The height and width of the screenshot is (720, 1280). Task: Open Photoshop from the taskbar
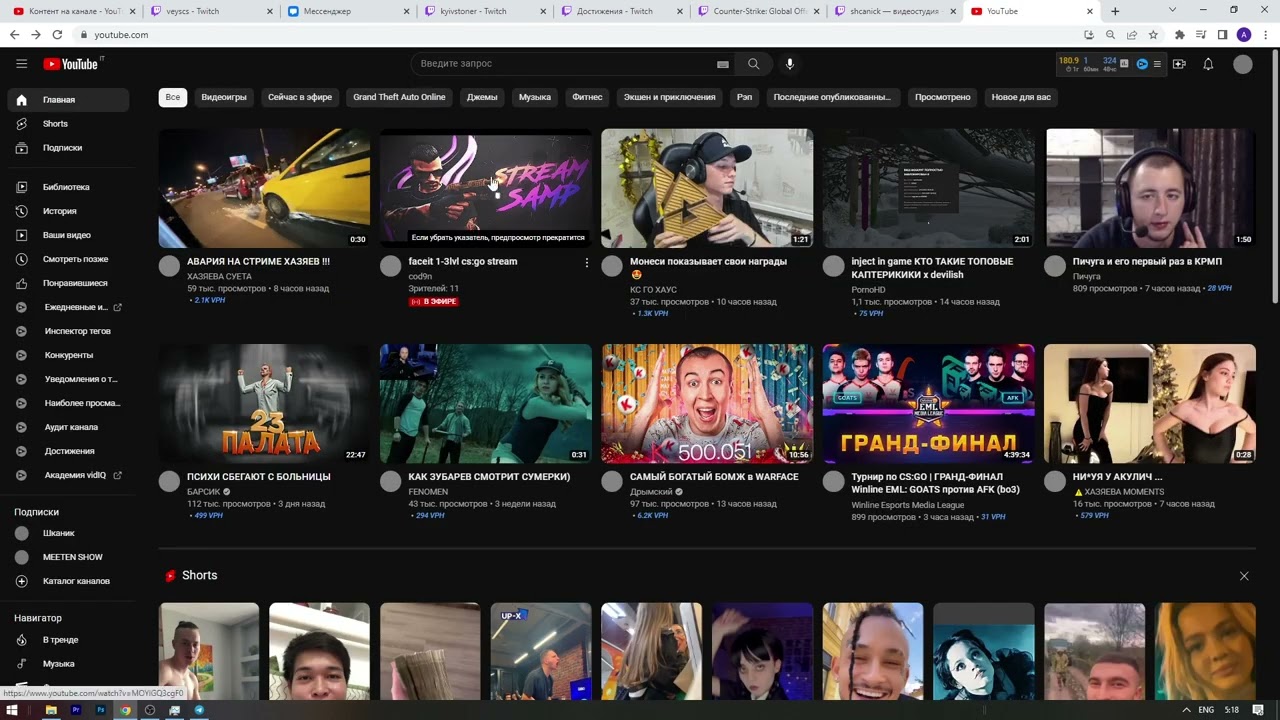101,710
